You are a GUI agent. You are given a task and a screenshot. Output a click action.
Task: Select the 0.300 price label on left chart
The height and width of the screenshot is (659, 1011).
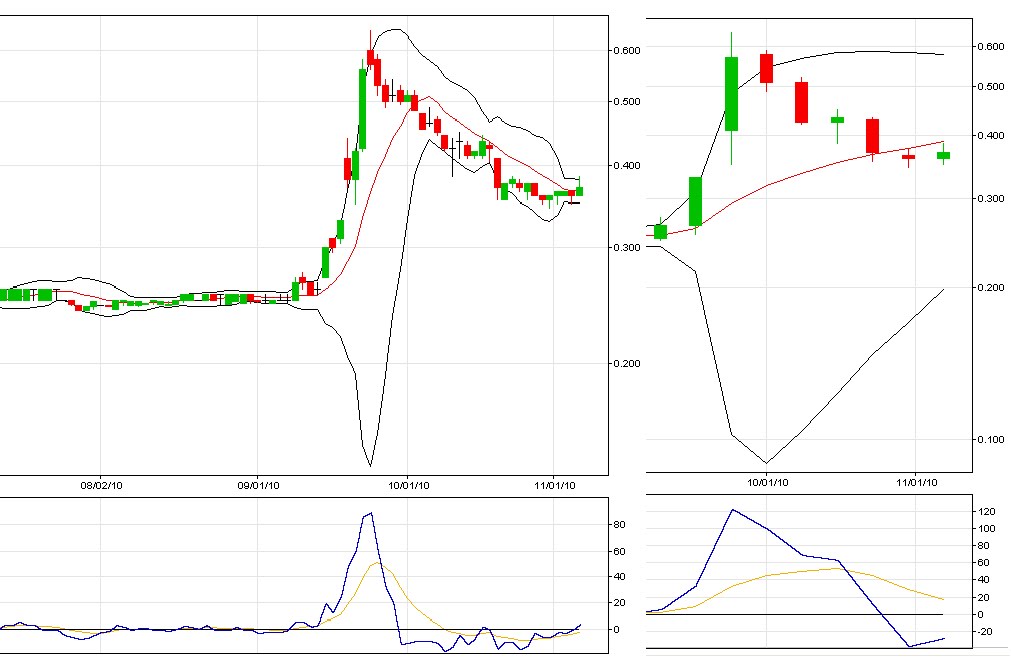[x=627, y=247]
